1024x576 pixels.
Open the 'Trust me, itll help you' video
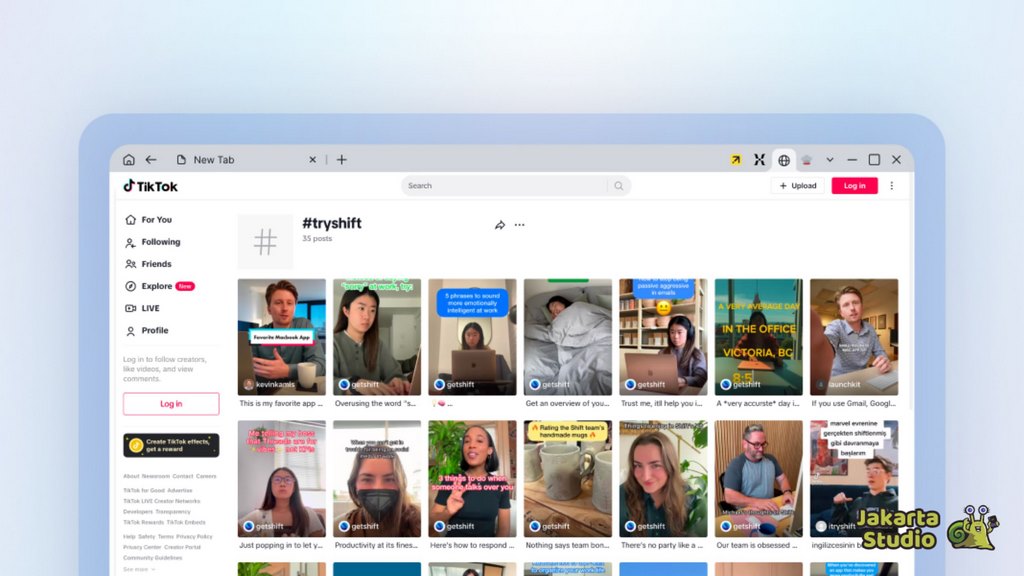[663, 337]
